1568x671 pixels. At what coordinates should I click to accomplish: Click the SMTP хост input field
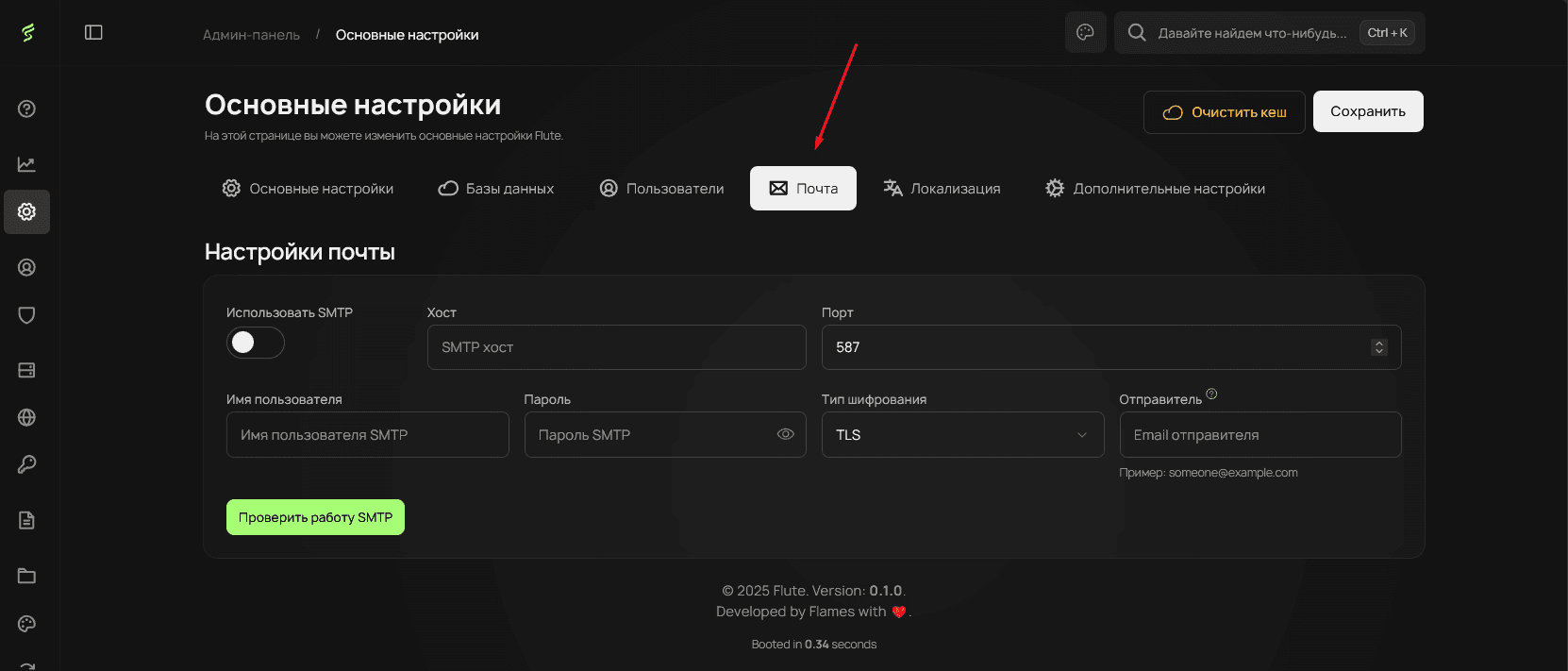coord(616,347)
